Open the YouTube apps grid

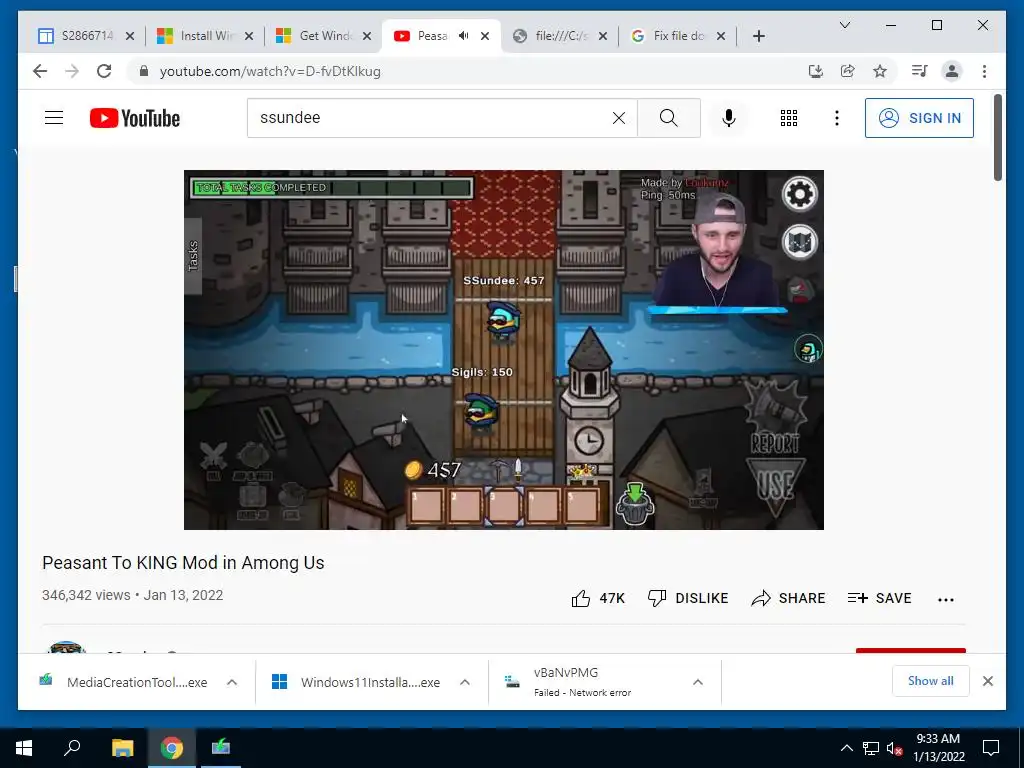click(x=789, y=118)
